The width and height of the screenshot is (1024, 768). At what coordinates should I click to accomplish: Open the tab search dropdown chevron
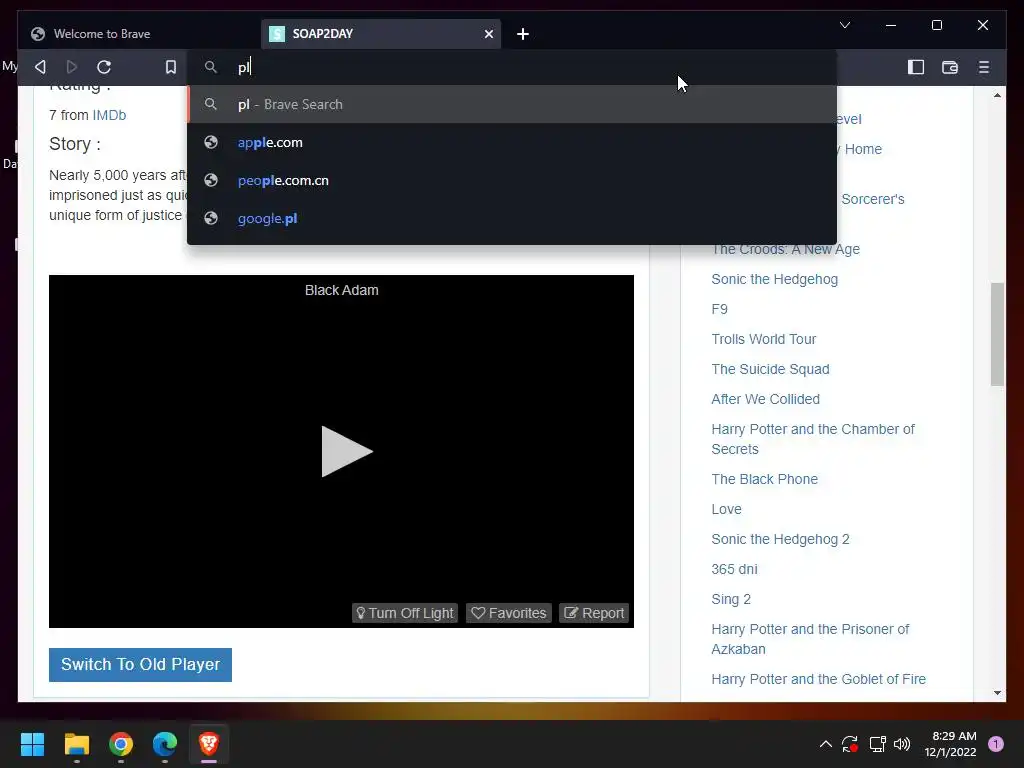844,25
